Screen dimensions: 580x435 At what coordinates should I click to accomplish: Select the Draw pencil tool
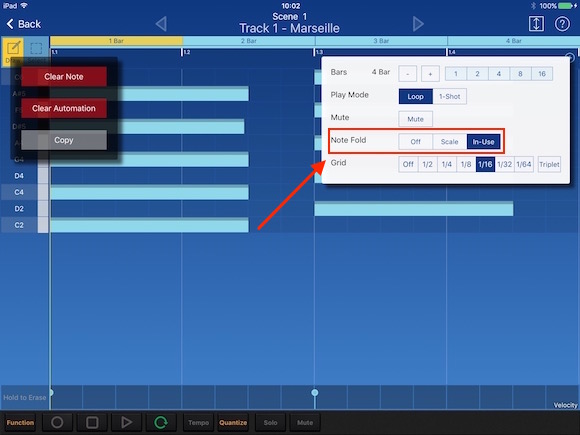[13, 51]
